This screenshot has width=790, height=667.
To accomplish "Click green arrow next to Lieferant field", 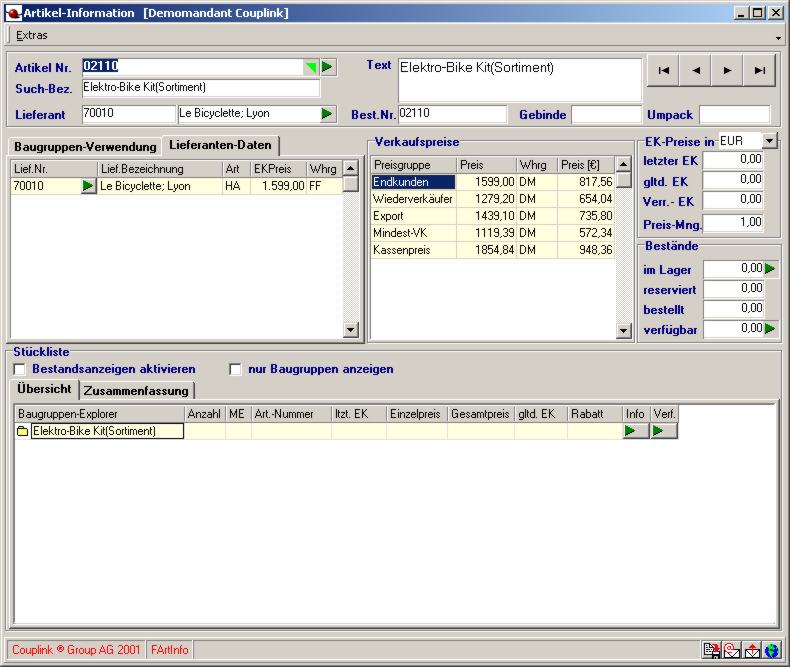I will (x=328, y=114).
